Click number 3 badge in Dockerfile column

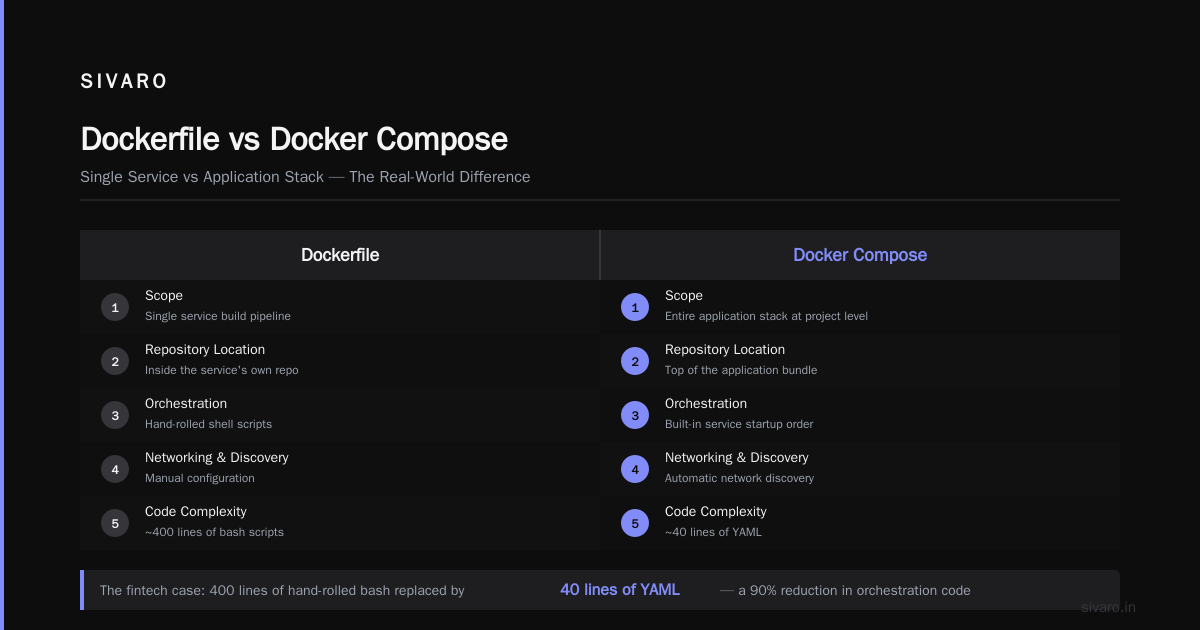[x=115, y=415]
